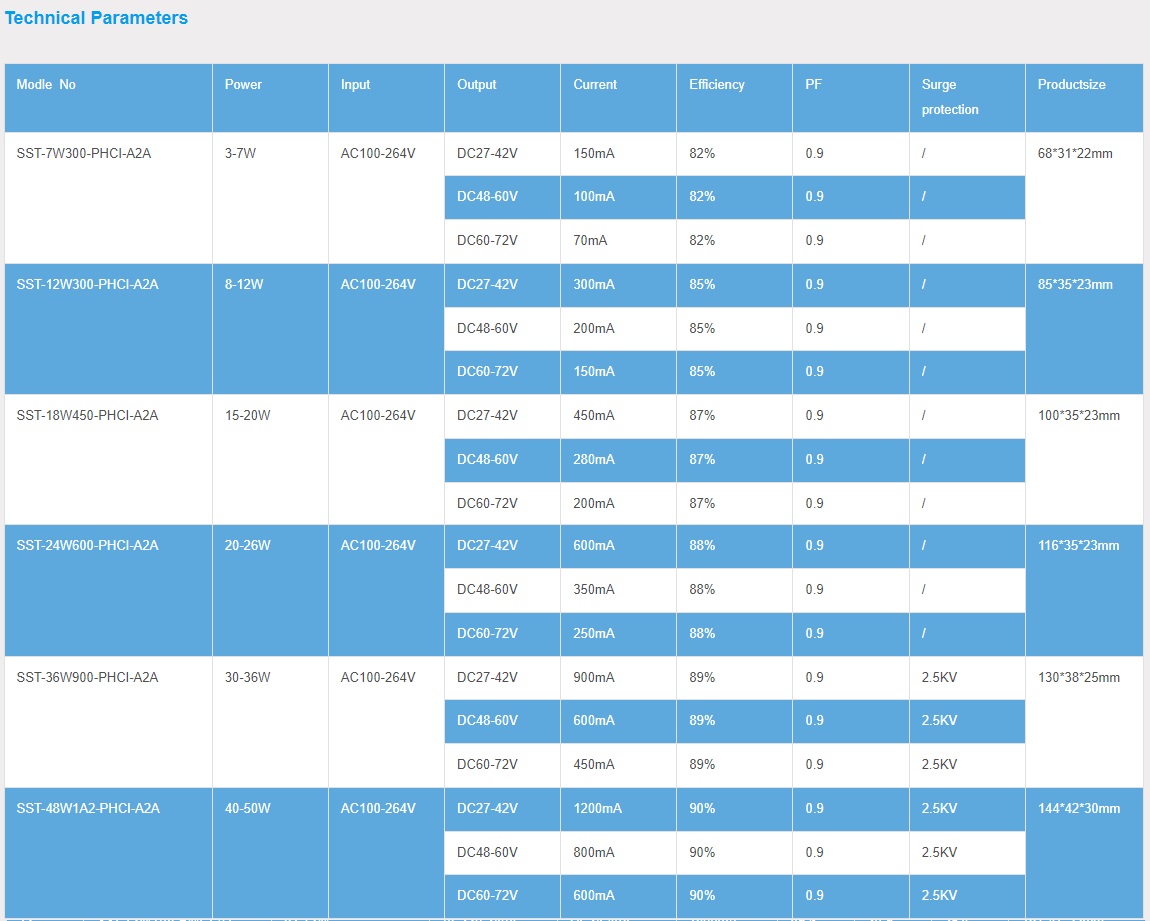Click the 40-50W power cell
The height and width of the screenshot is (921, 1150).
(x=247, y=809)
